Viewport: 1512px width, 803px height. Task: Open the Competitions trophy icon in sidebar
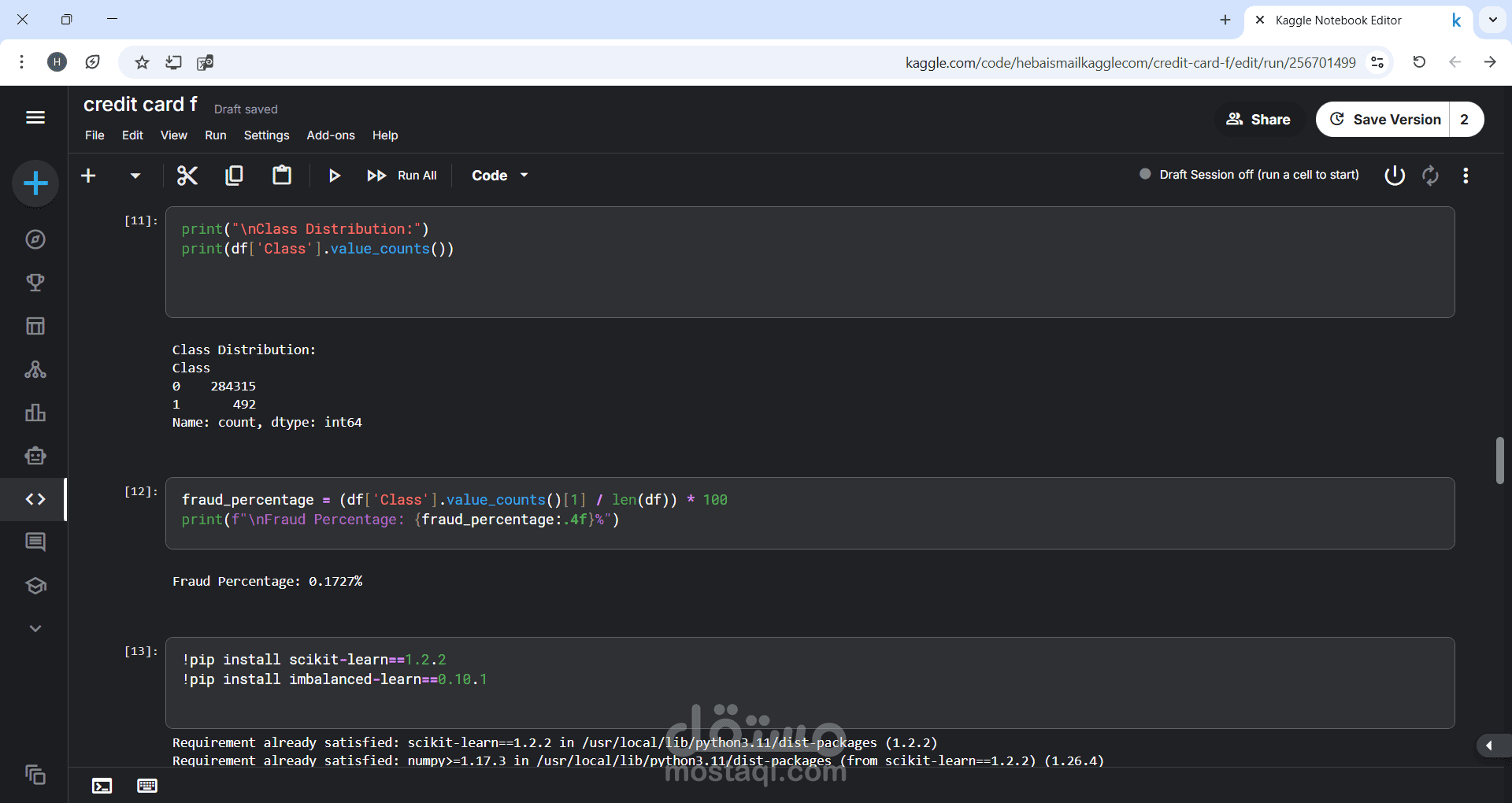pos(35,283)
